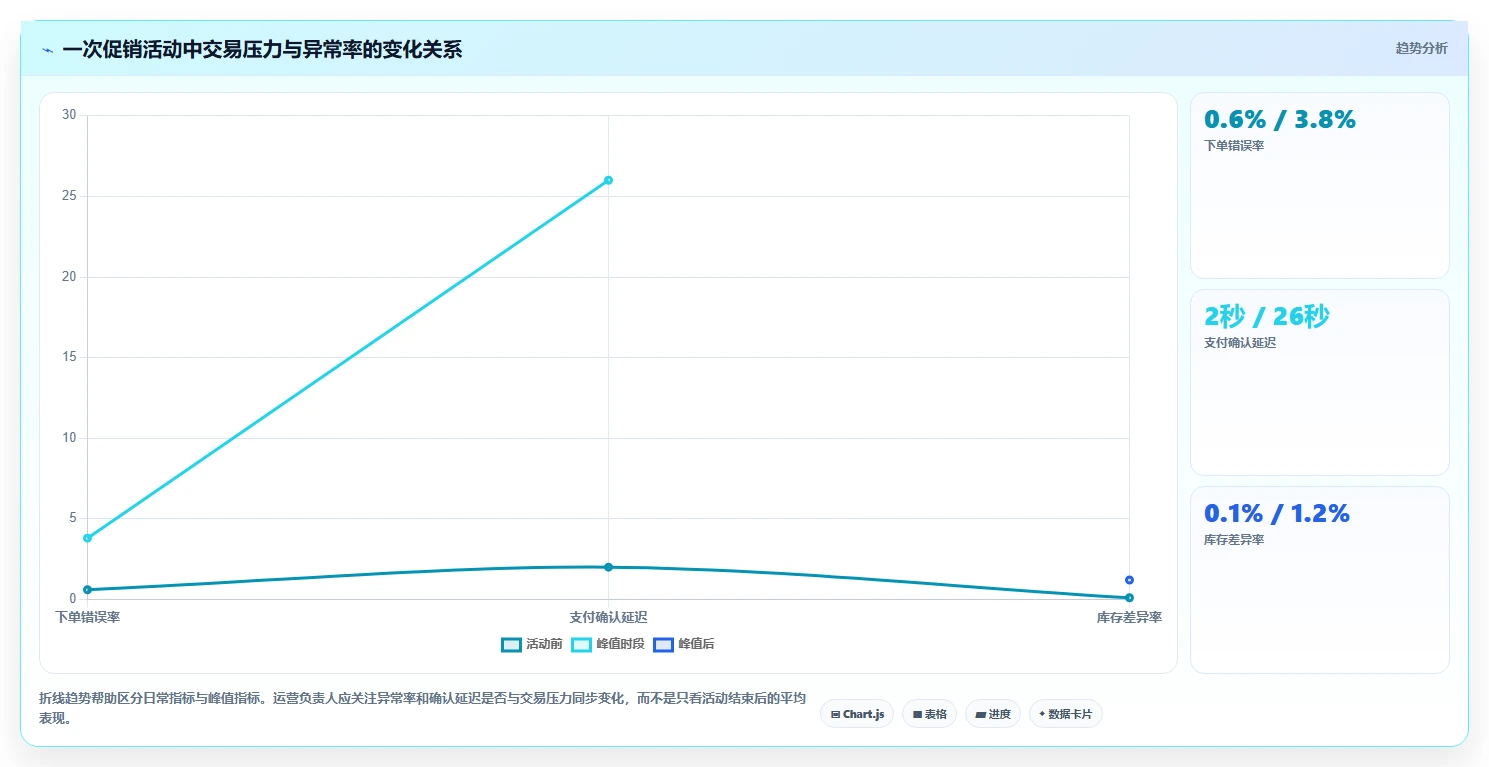
Task: Open the 0.6% / 3.8% 下单错误率 card
Action: [x=1319, y=185]
